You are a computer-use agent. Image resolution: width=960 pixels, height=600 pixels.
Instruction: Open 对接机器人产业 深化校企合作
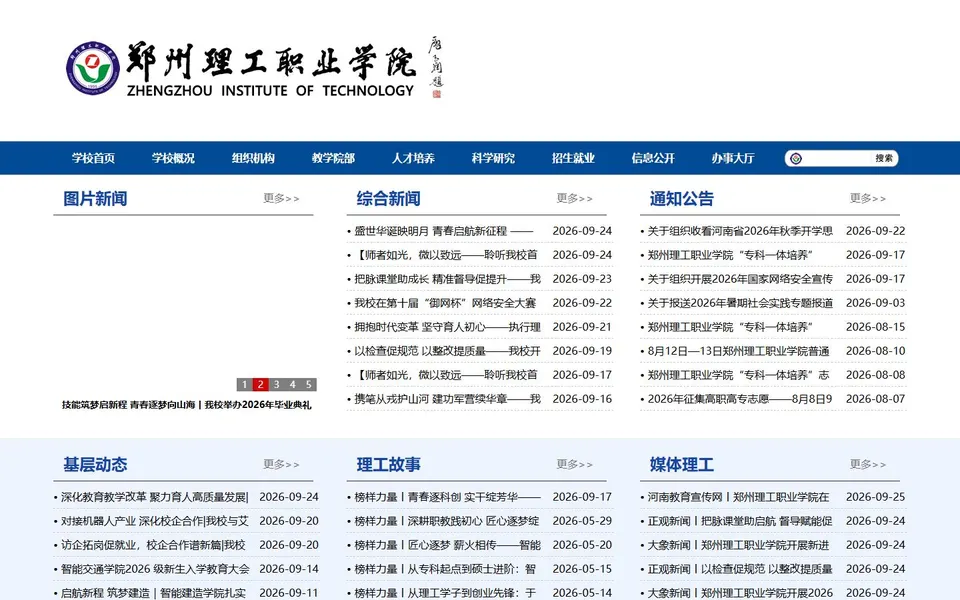coord(154,521)
